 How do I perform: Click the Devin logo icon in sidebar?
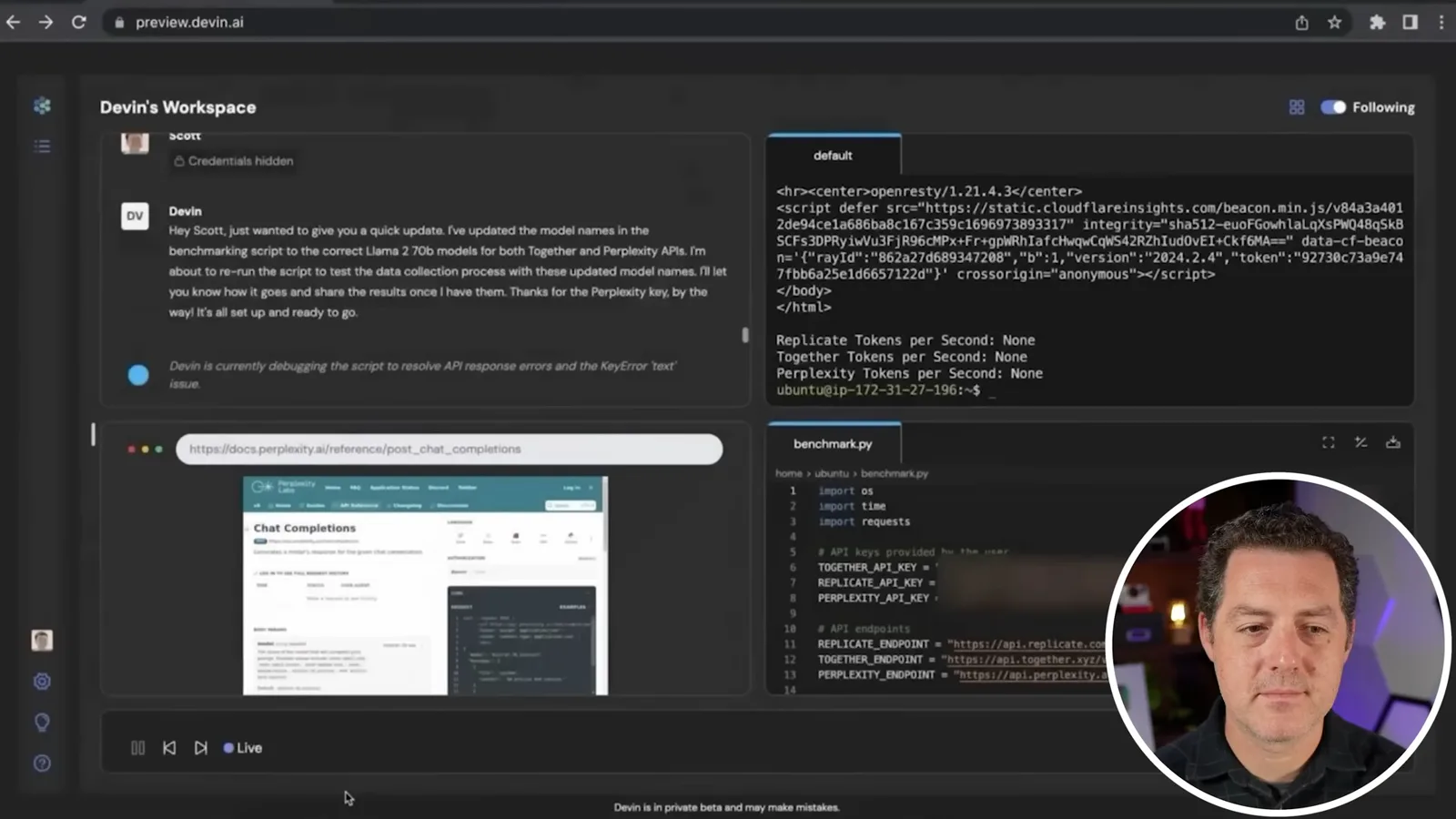point(42,106)
